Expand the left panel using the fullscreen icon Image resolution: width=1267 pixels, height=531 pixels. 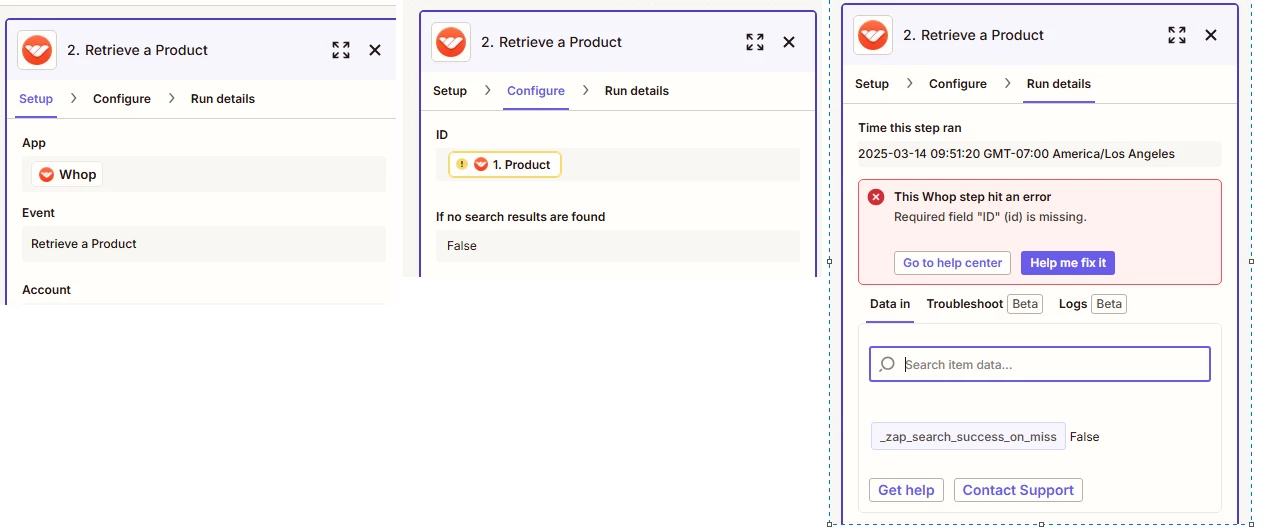[x=341, y=50]
